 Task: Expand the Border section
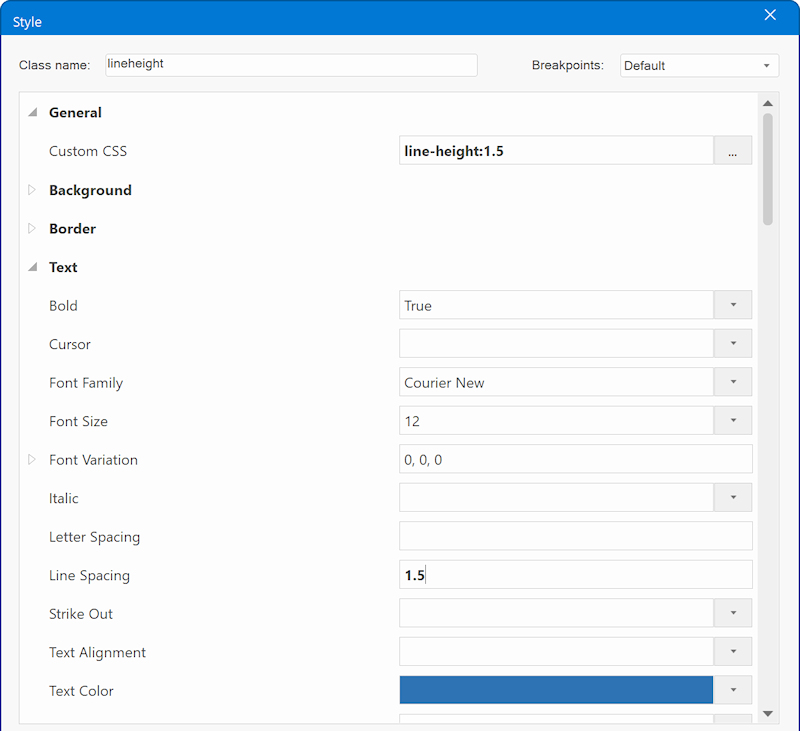(32, 229)
